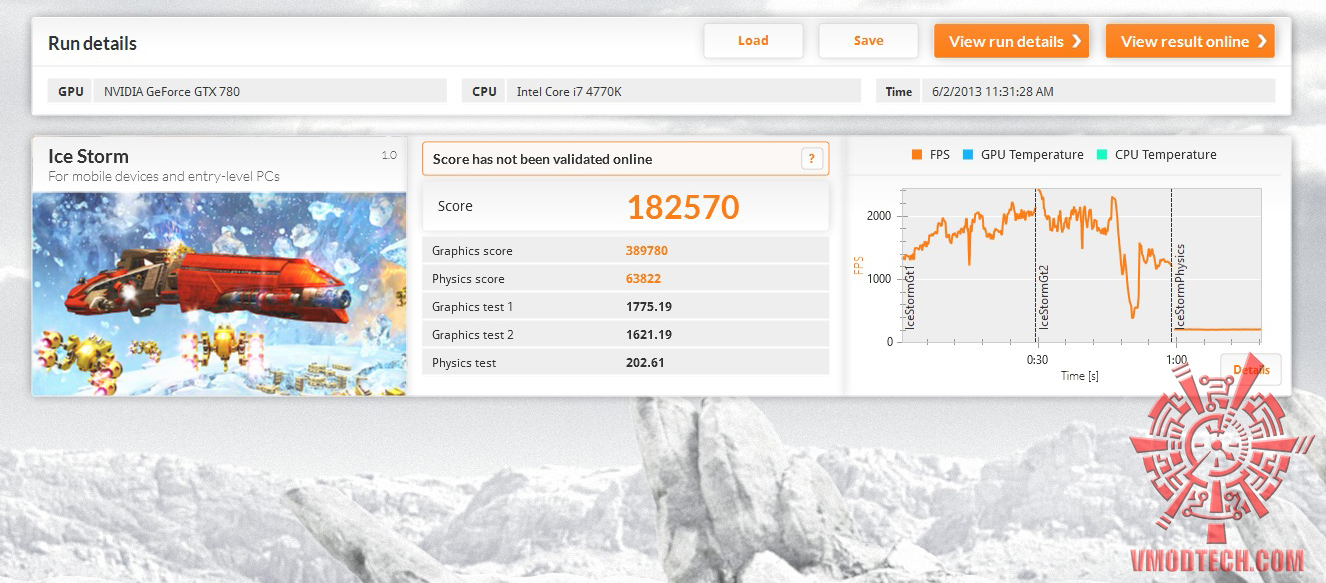The height and width of the screenshot is (583, 1326).
Task: Open View result online
Action: coord(1190,41)
